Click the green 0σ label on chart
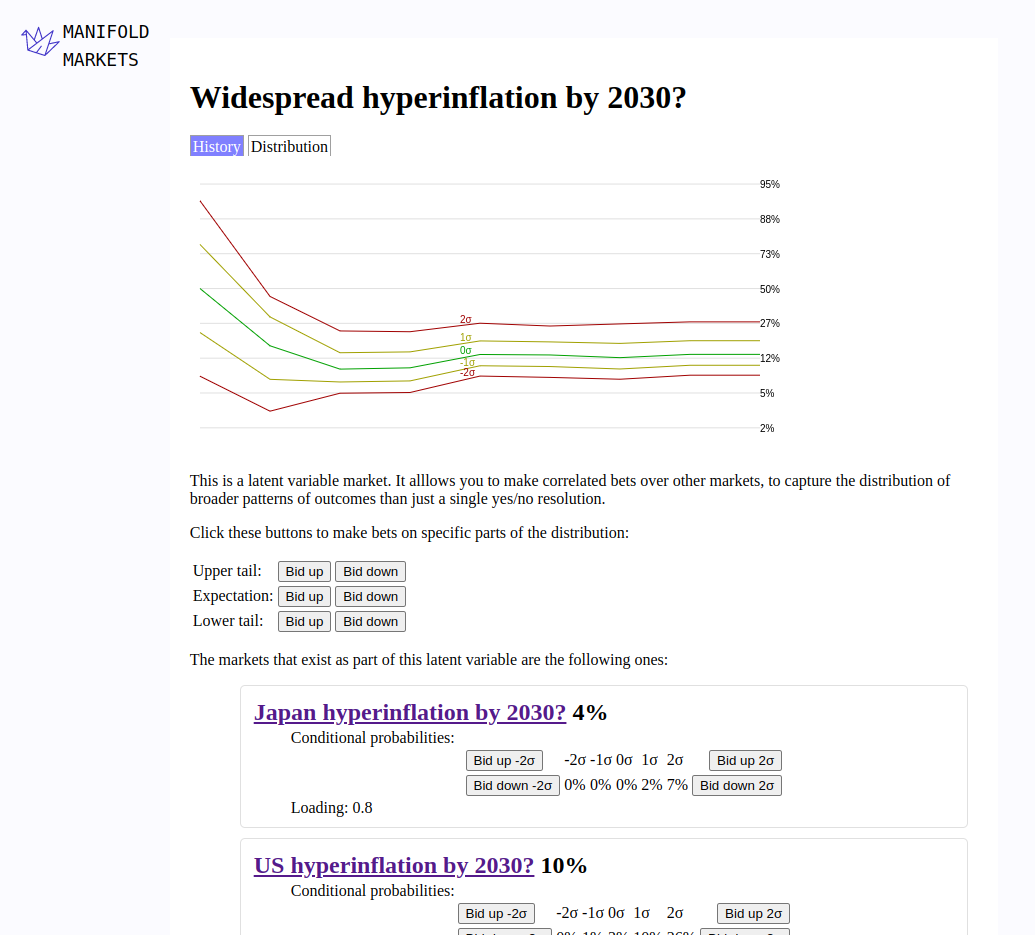Image resolution: width=1035 pixels, height=935 pixels. click(466, 351)
